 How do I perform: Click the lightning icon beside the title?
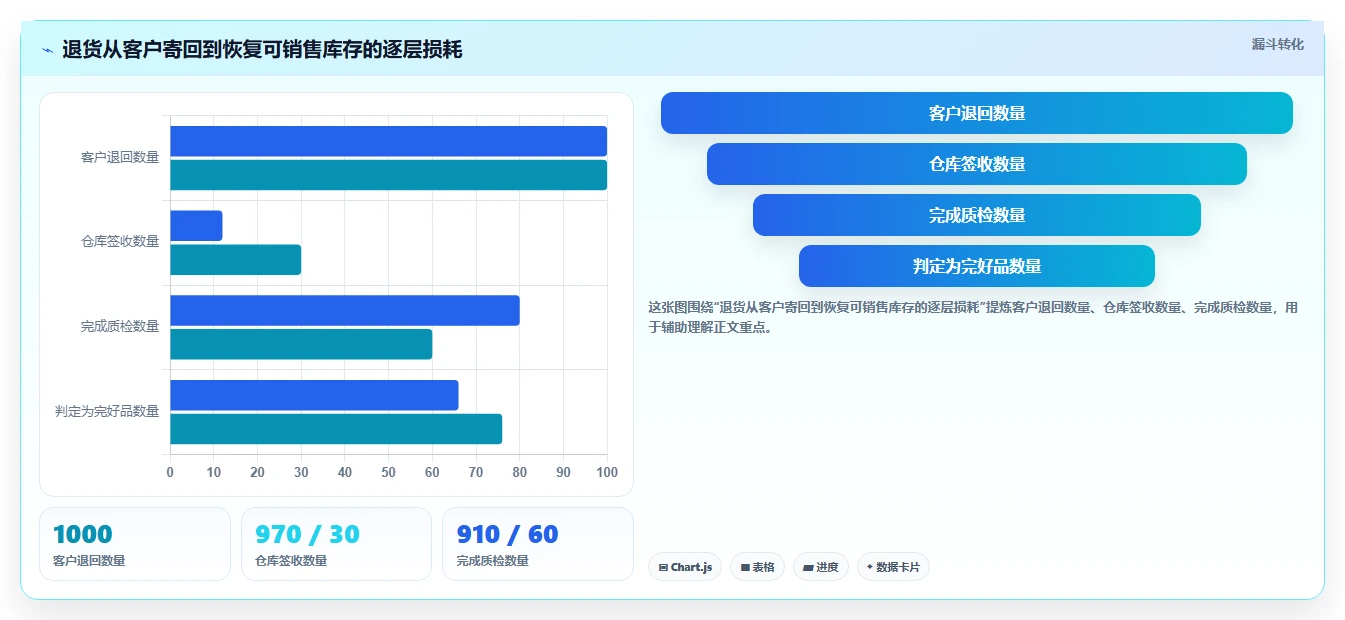[x=47, y=50]
